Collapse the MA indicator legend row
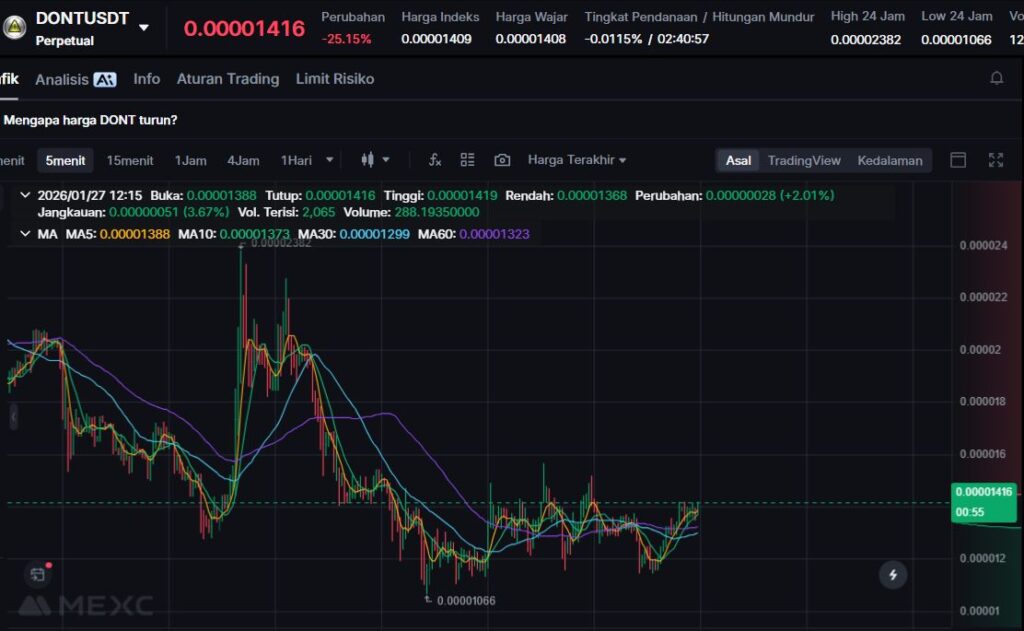 click(x=25, y=234)
